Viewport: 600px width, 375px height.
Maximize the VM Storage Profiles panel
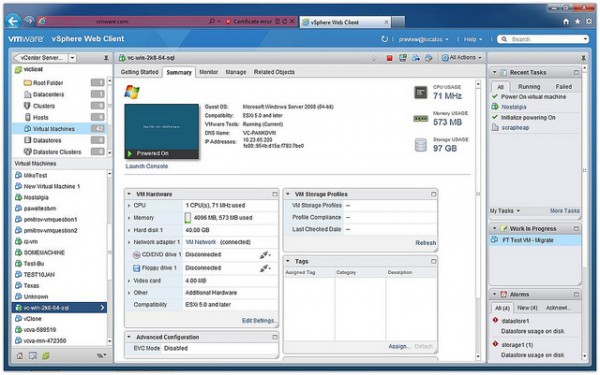[433, 194]
